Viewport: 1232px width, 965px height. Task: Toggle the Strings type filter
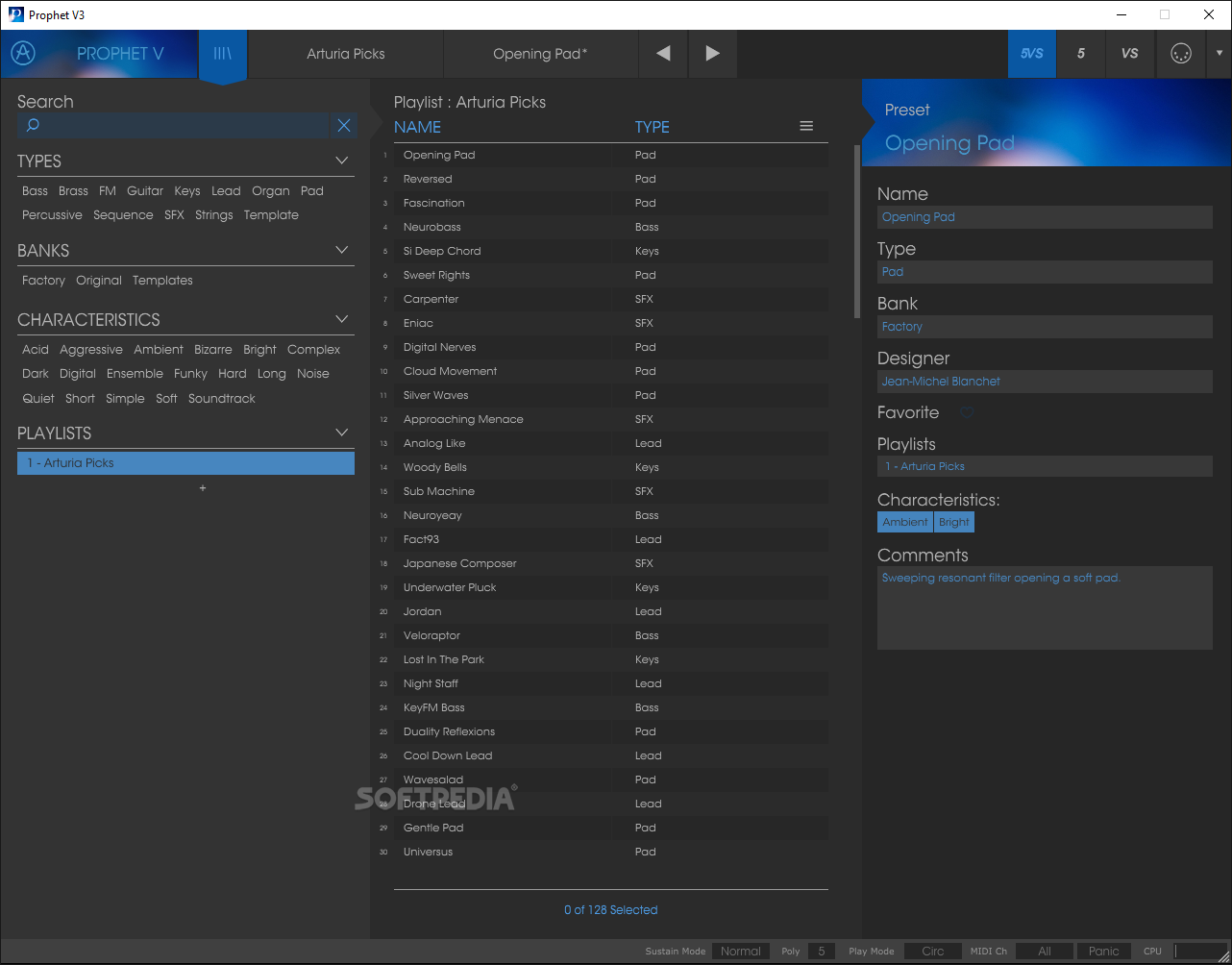tap(214, 215)
